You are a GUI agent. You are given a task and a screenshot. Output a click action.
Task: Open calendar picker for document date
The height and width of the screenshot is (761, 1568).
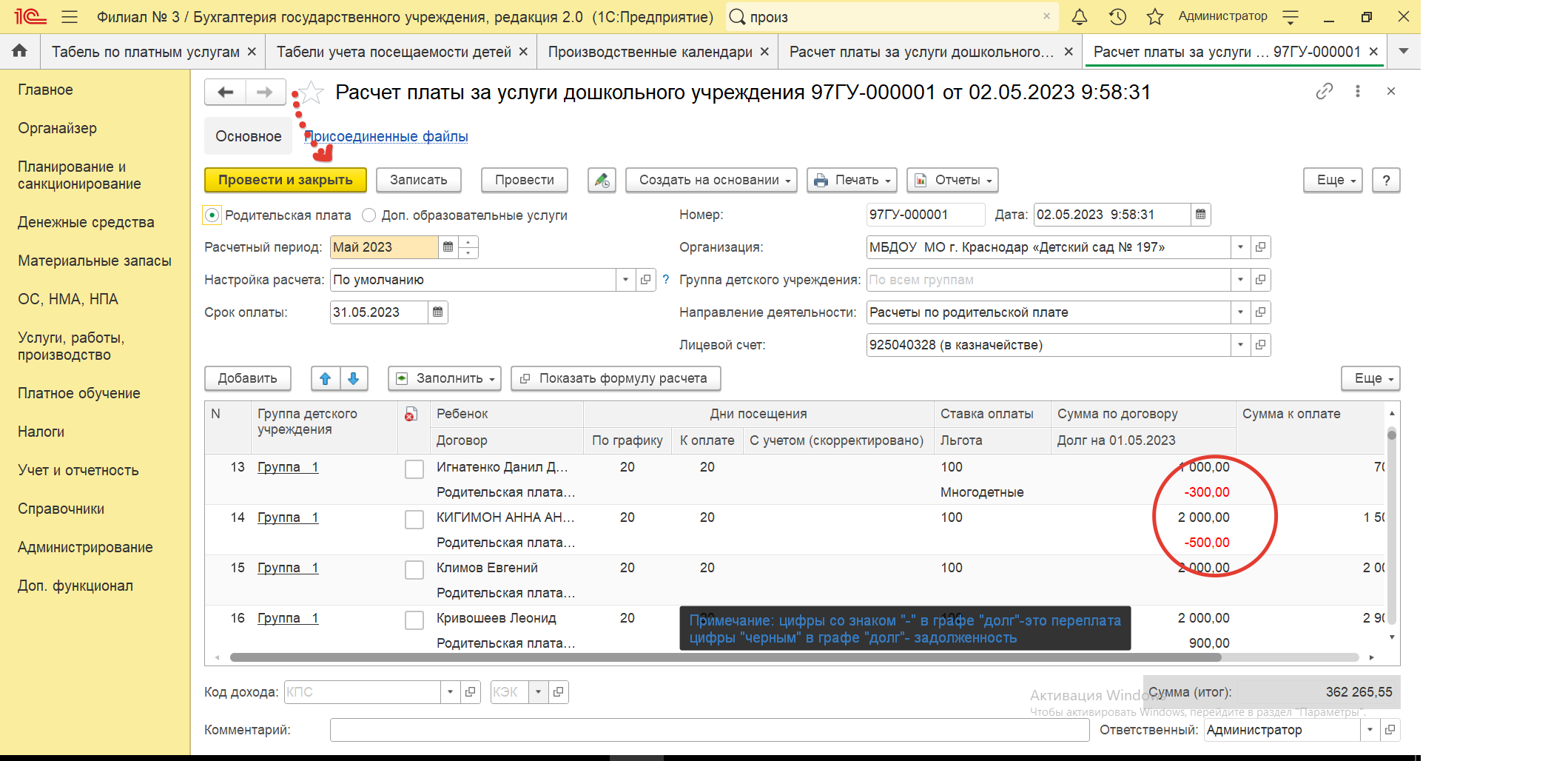click(1200, 215)
